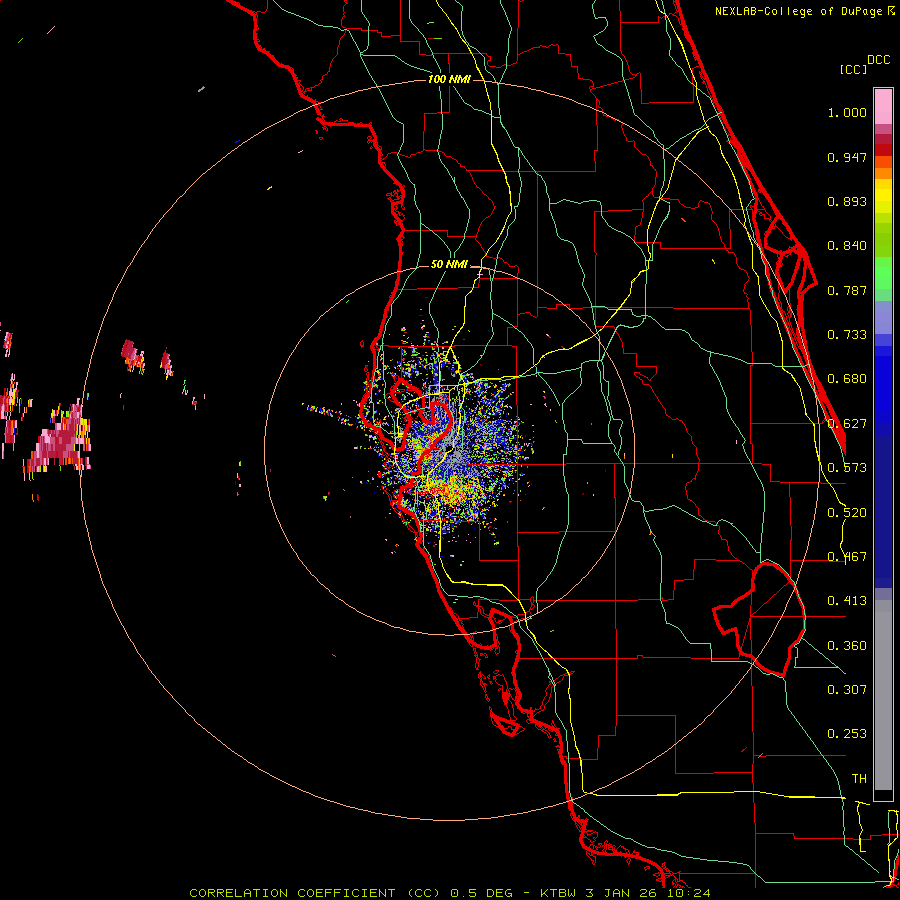Pick the pink segment atop the color bar
This screenshot has width=900, height=900.
pos(883,107)
